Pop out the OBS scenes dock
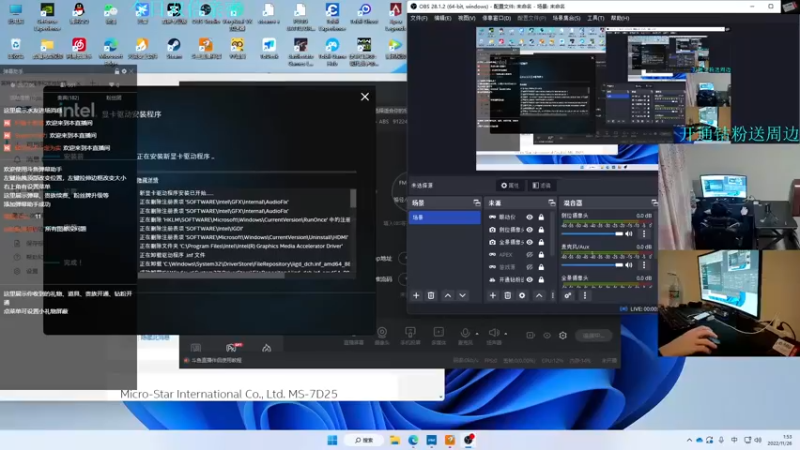Viewport: 800px width, 450px height. [477, 203]
